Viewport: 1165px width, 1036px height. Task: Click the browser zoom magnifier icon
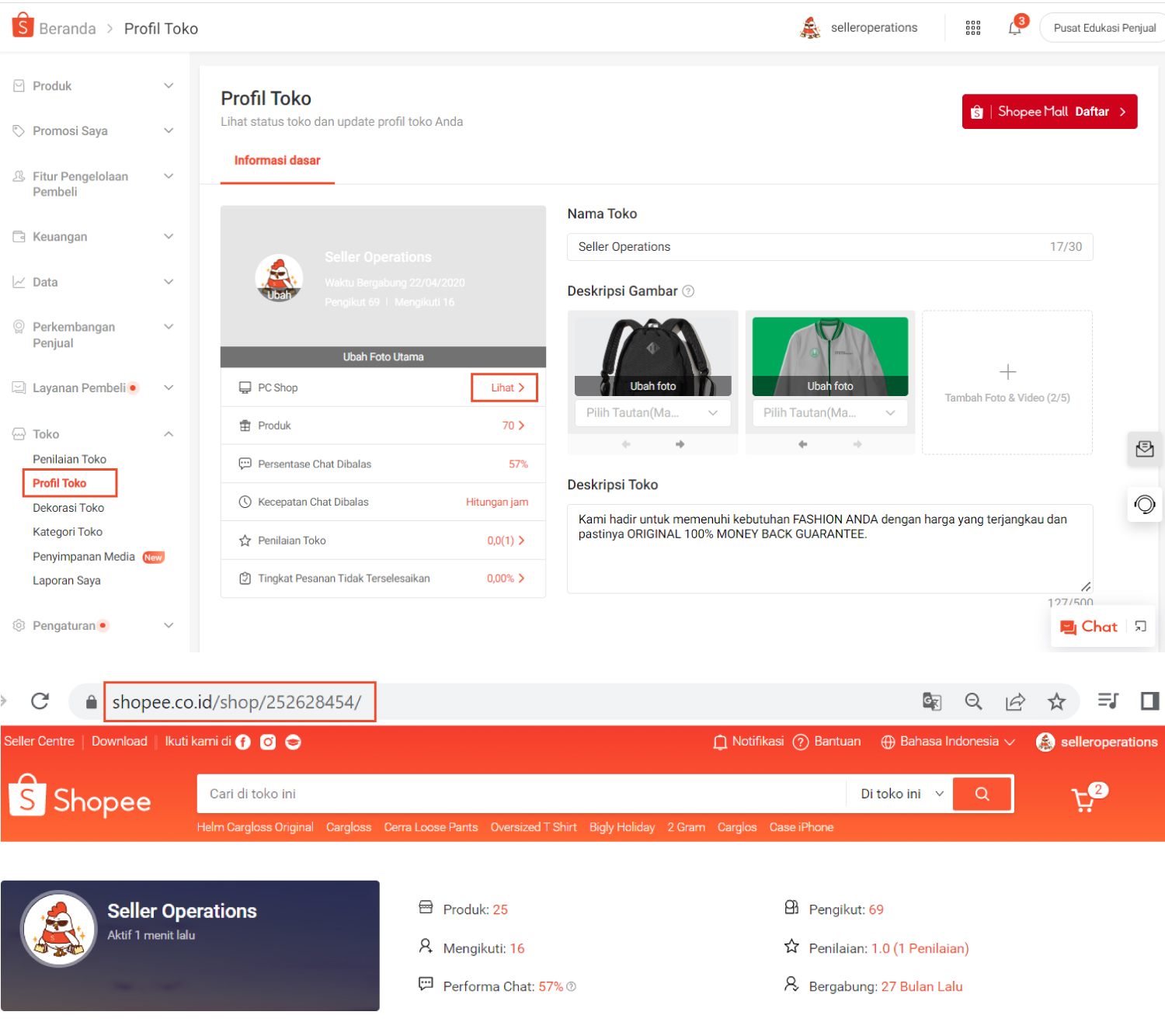pyautogui.click(x=973, y=702)
